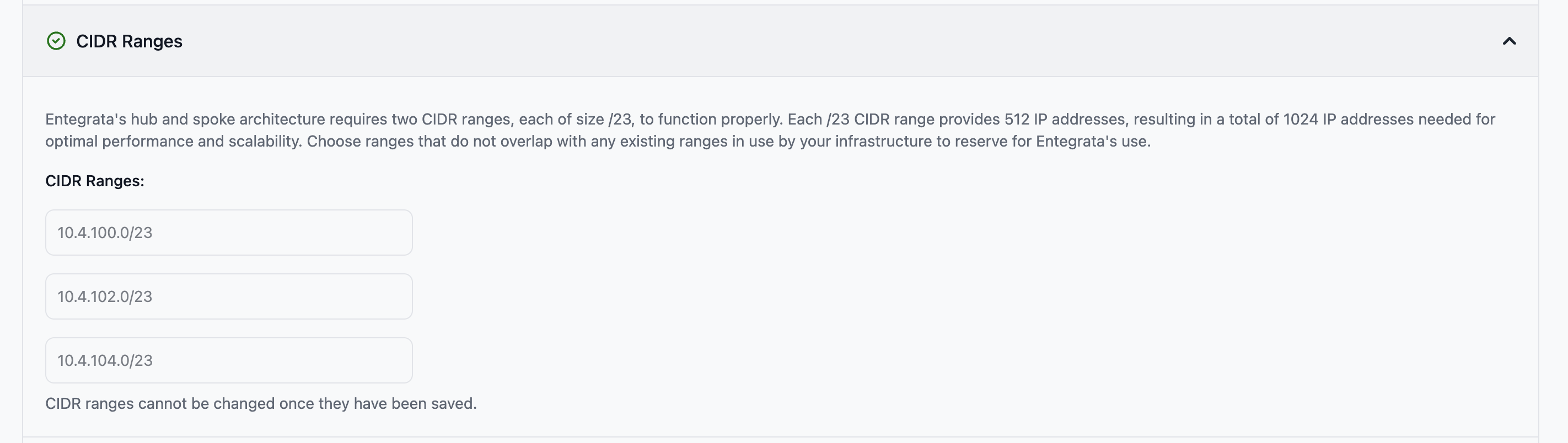This screenshot has width=1568, height=443.
Task: Select the completed-status circle beside CIDR Ranges
Action: (x=57, y=41)
